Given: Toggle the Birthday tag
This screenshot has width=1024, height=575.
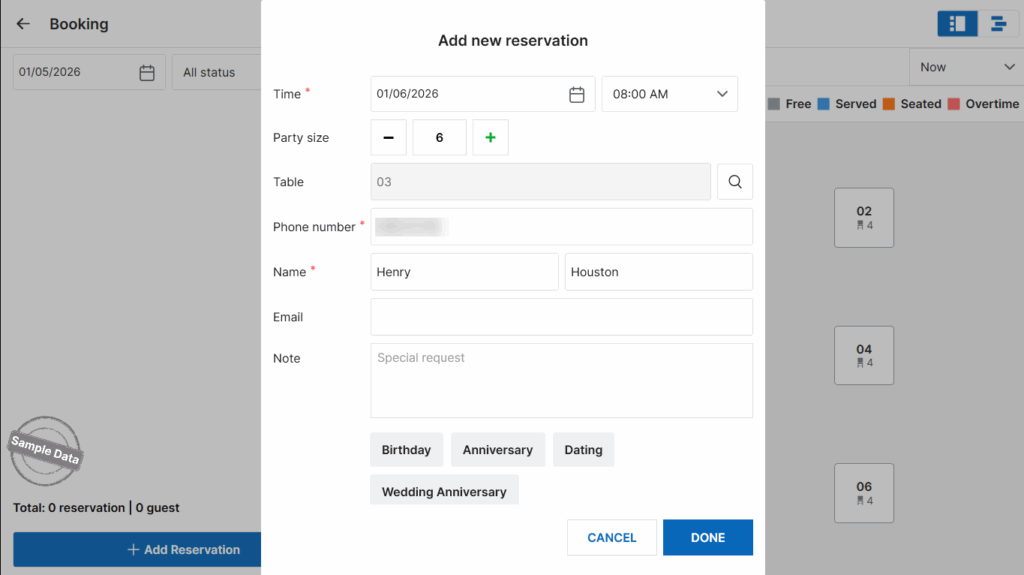Looking at the screenshot, I should click(406, 450).
